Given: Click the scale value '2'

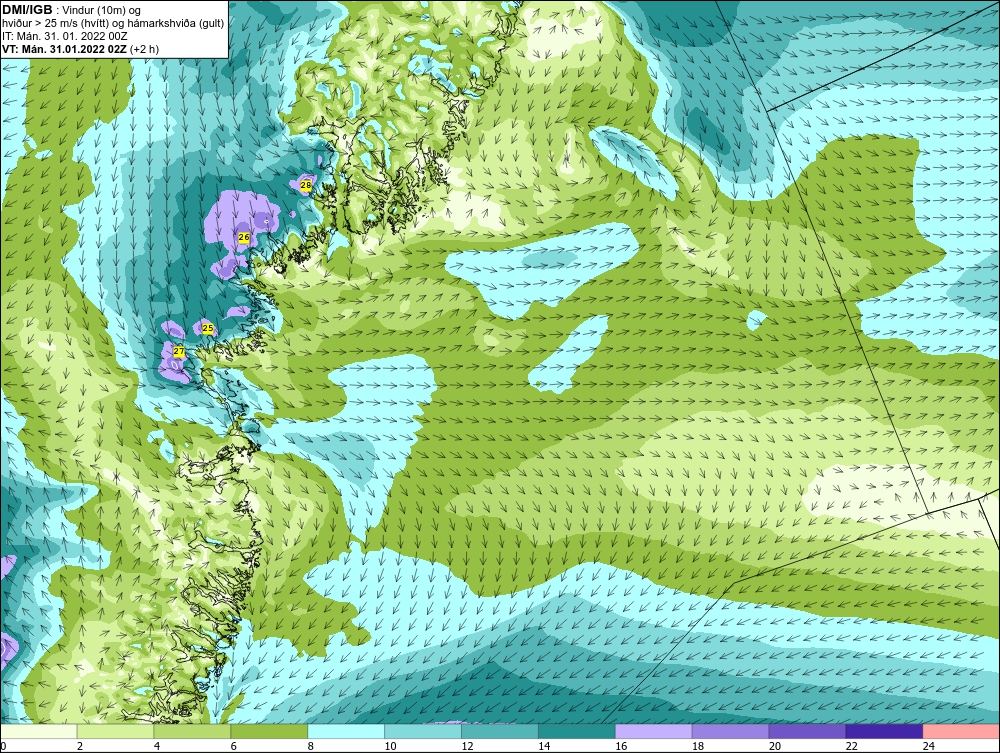Looking at the screenshot, I should point(80,746).
